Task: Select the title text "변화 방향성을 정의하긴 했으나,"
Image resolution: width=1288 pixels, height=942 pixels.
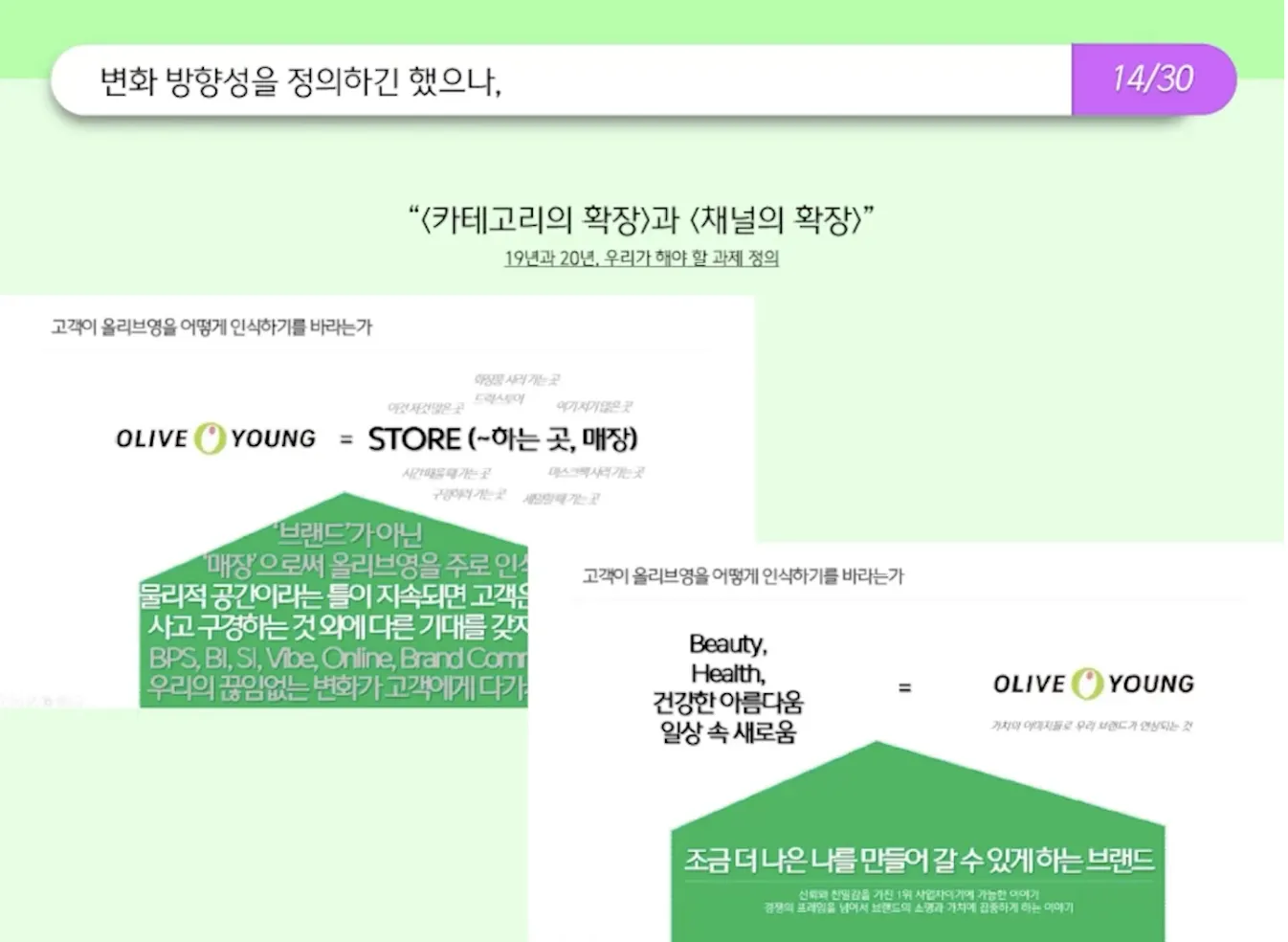Action: coord(301,80)
